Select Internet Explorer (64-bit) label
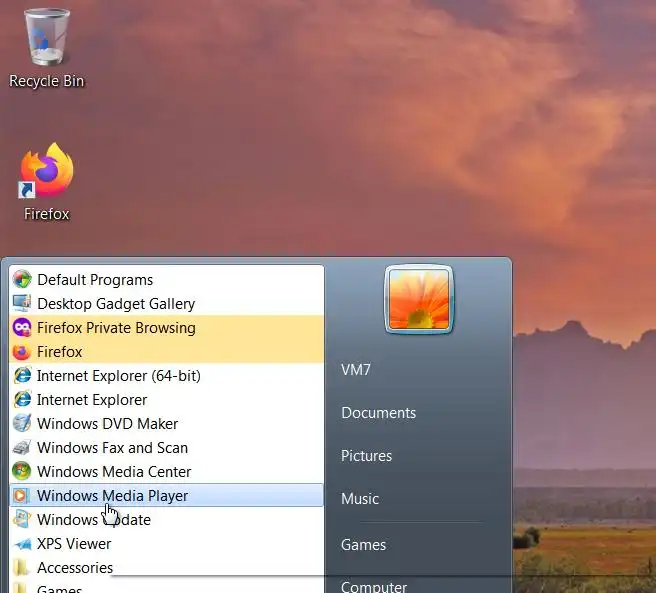This screenshot has width=656, height=593. coord(119,376)
